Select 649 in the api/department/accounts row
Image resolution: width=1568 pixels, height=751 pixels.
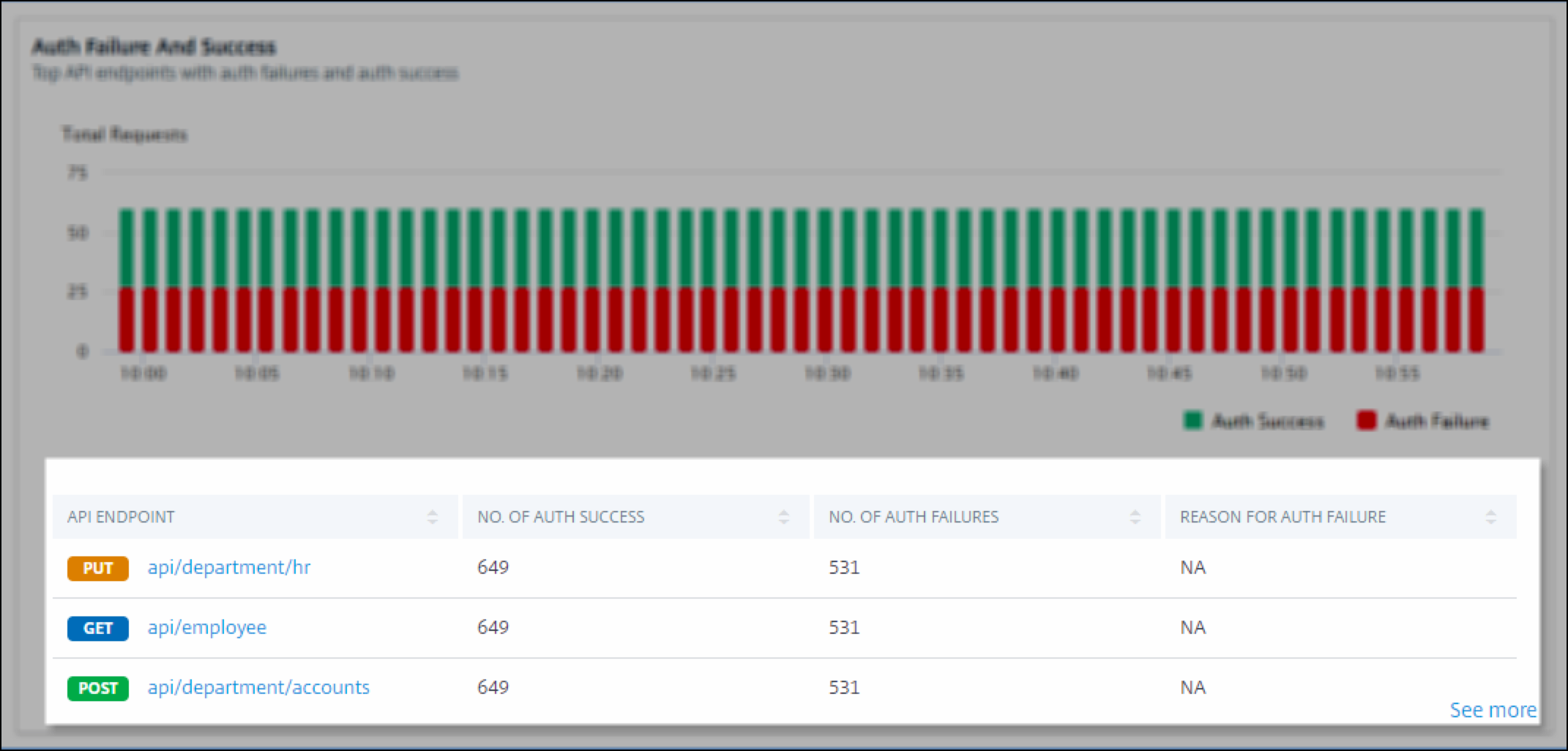pos(493,687)
